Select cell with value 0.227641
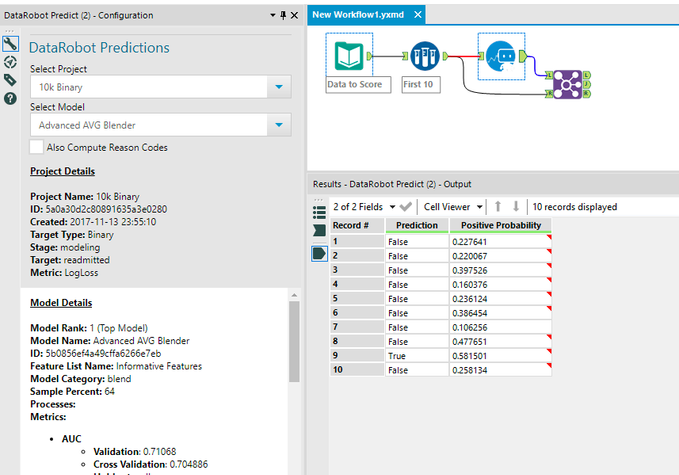Viewport: 679px width, 475px height. pyautogui.click(x=501, y=242)
